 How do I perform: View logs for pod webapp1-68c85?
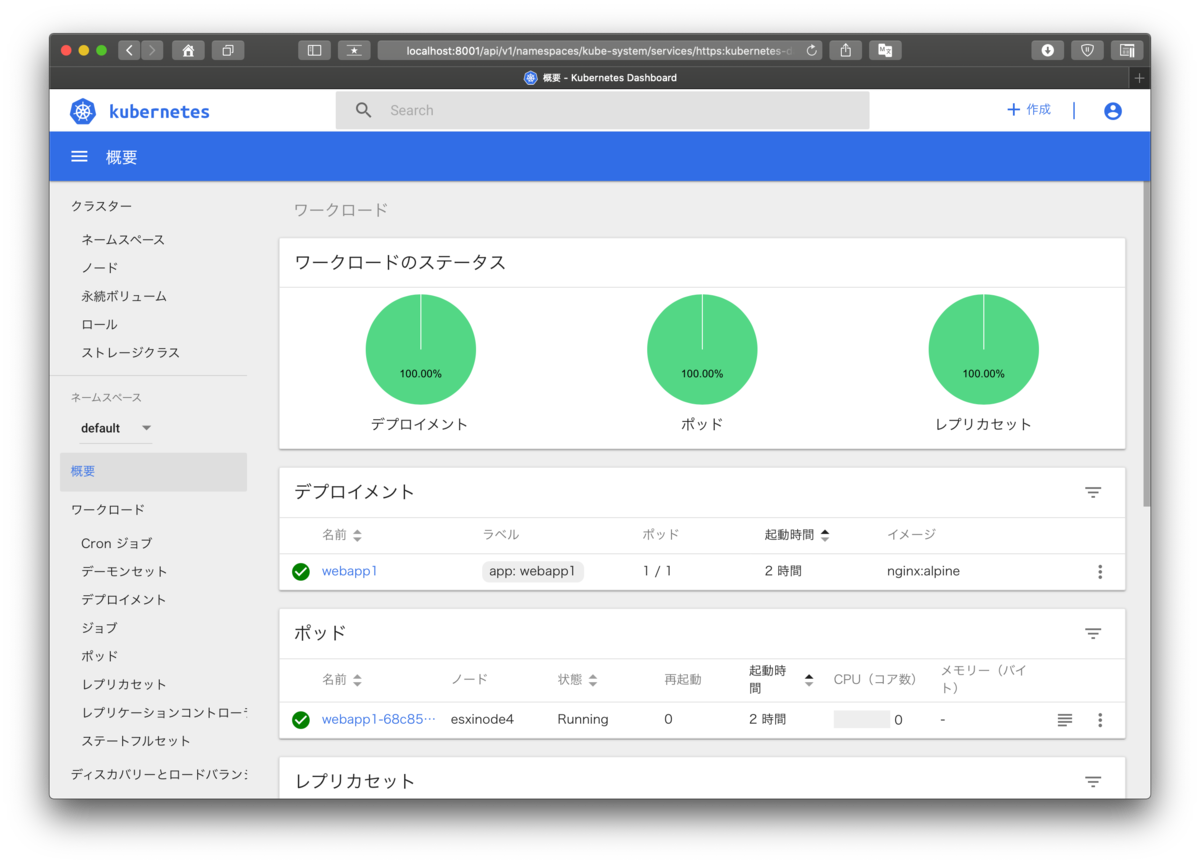point(1064,719)
